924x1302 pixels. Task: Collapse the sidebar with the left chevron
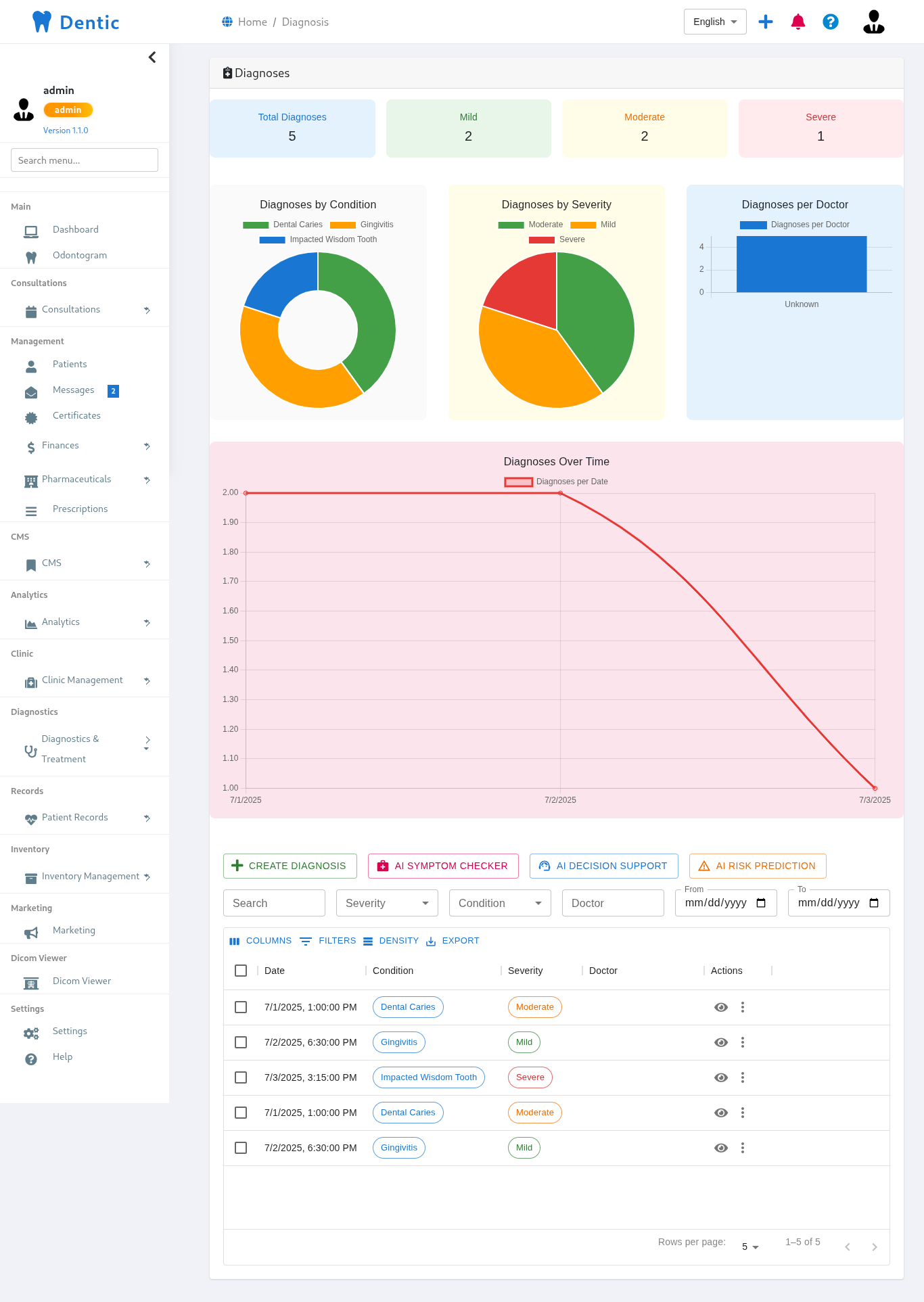152,57
